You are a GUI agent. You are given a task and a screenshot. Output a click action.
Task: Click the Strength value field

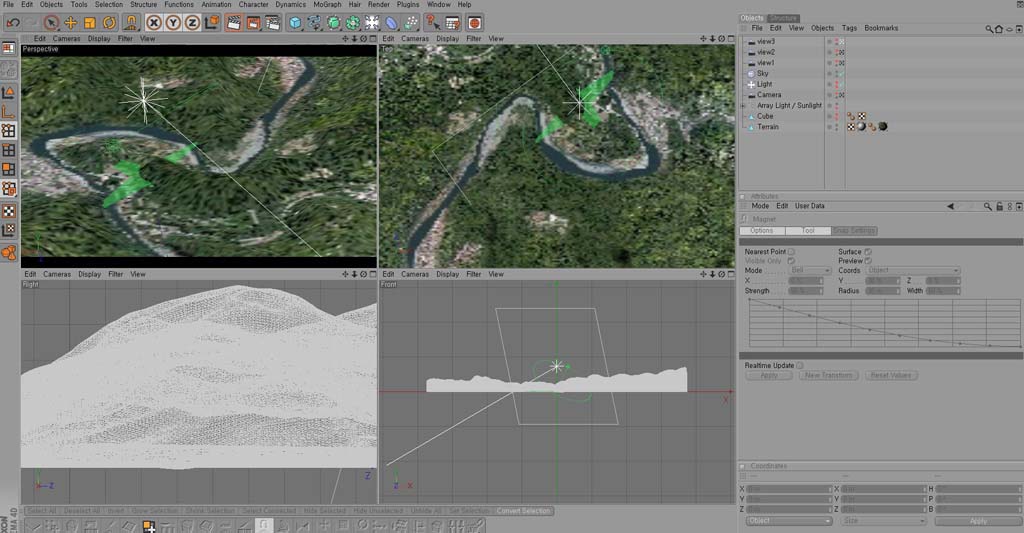806,291
